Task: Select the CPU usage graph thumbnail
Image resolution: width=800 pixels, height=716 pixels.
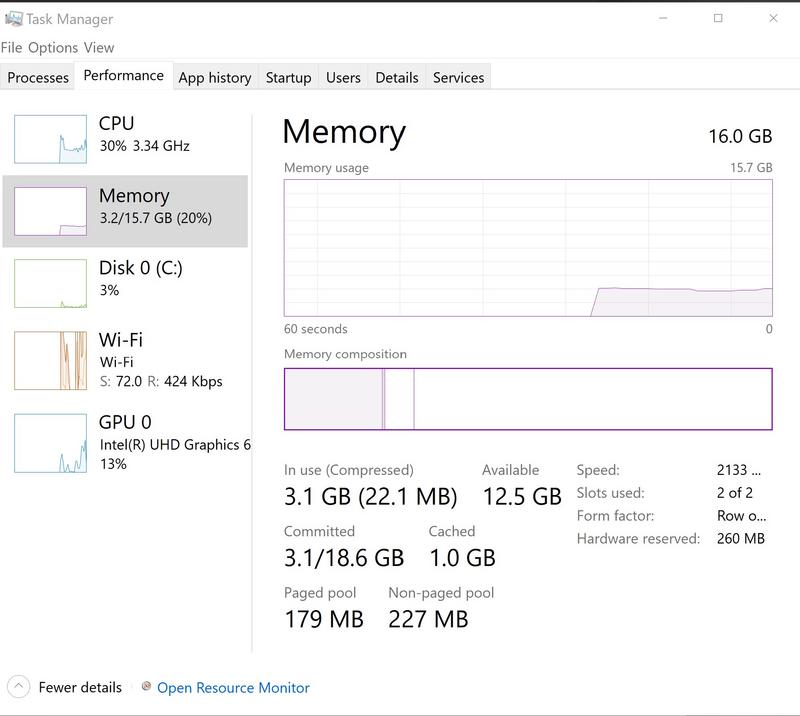Action: tap(50, 138)
